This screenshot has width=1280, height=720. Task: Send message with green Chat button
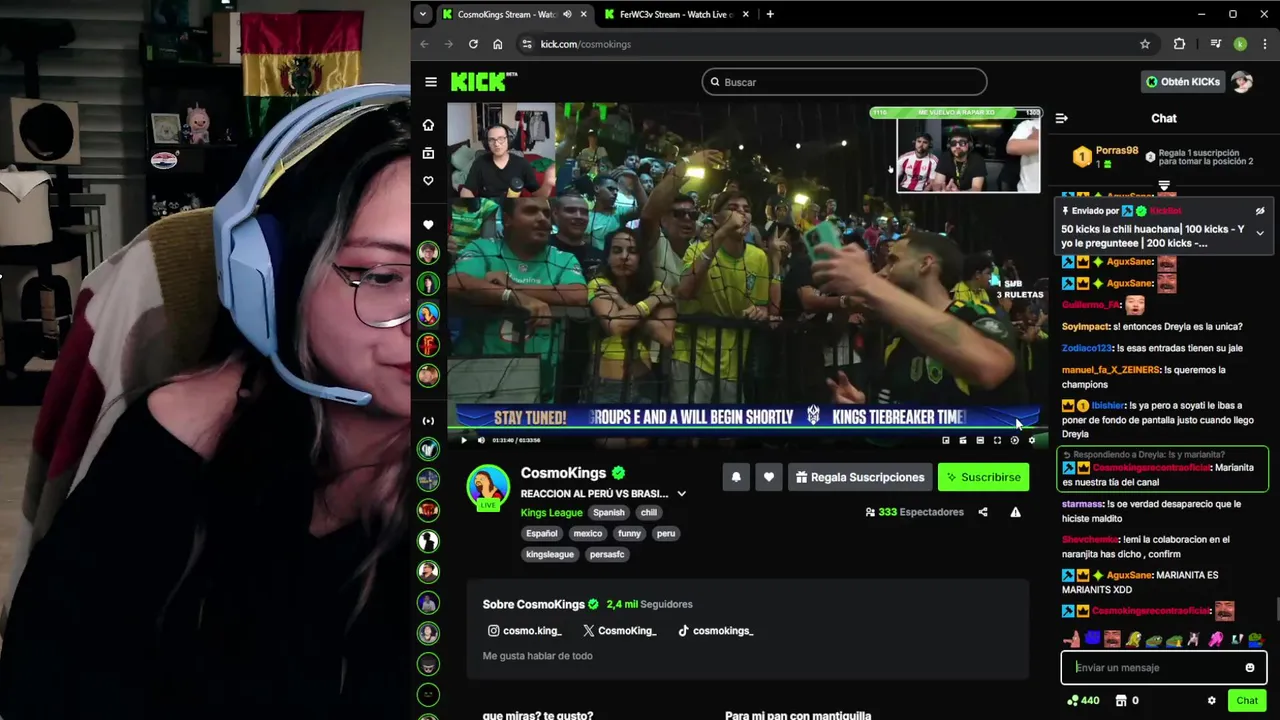pos(1246,701)
